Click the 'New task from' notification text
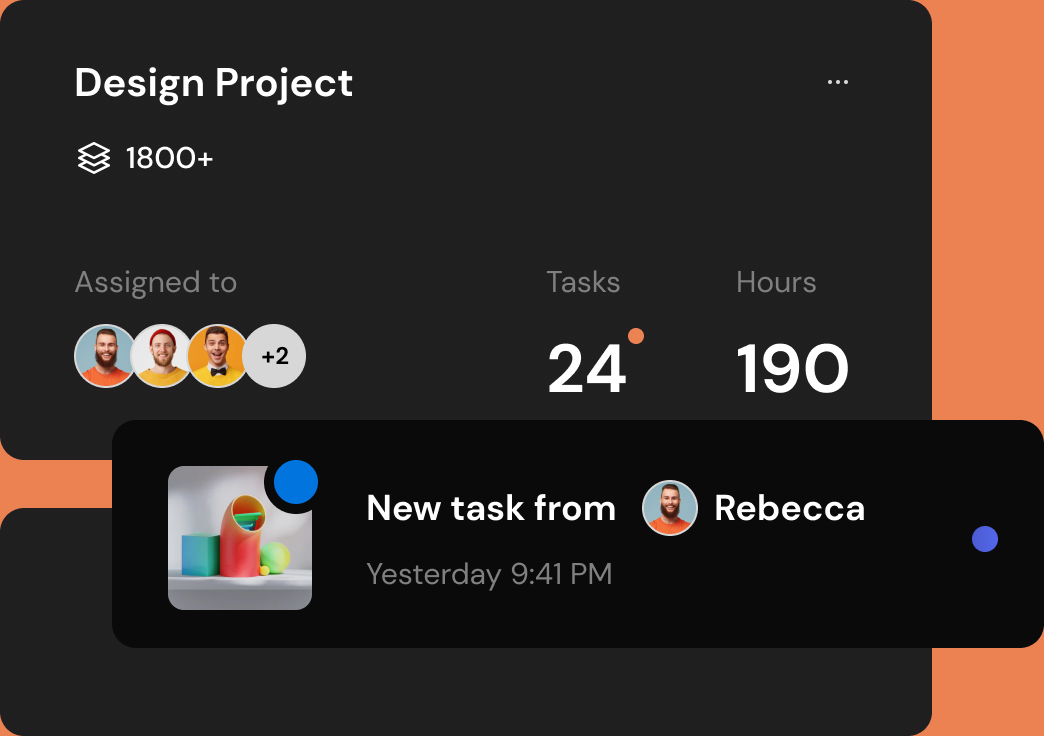This screenshot has width=1044, height=736. [491, 508]
